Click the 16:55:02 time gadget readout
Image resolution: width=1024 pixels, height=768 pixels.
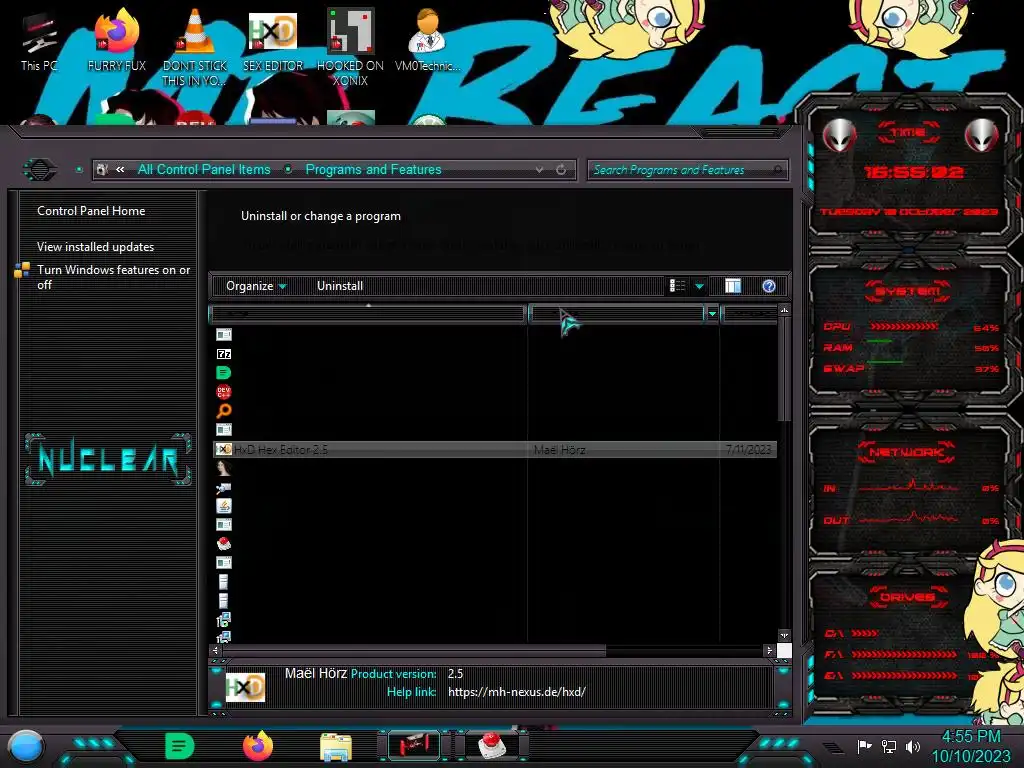914,172
